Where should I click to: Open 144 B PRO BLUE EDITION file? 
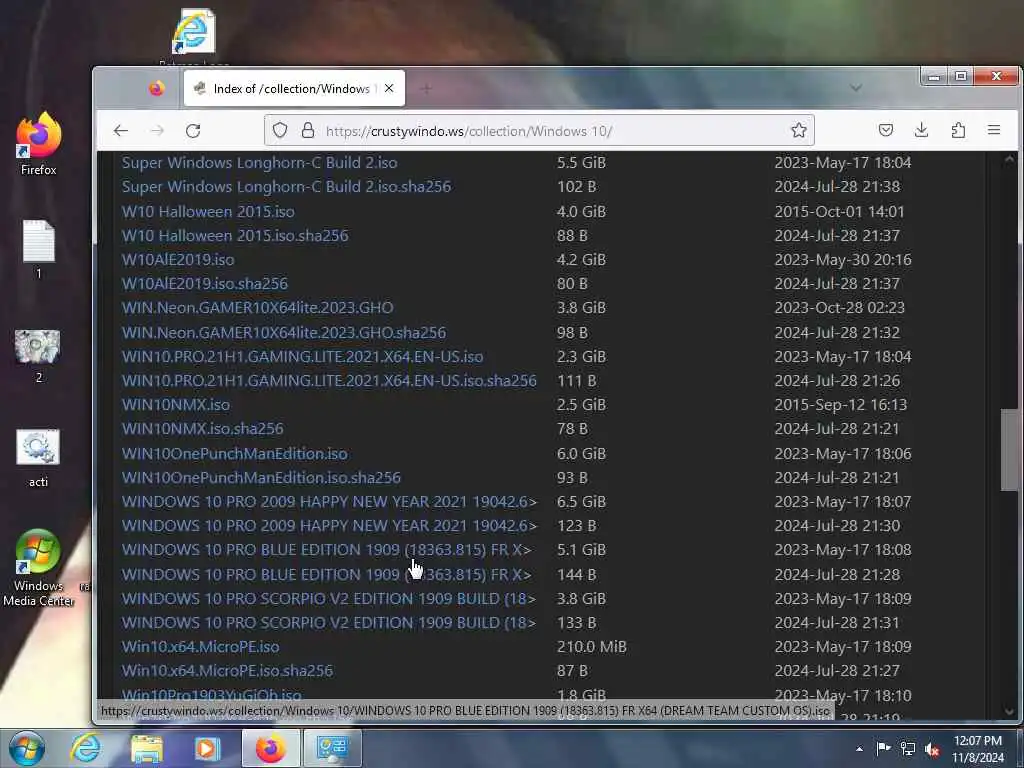click(327, 575)
